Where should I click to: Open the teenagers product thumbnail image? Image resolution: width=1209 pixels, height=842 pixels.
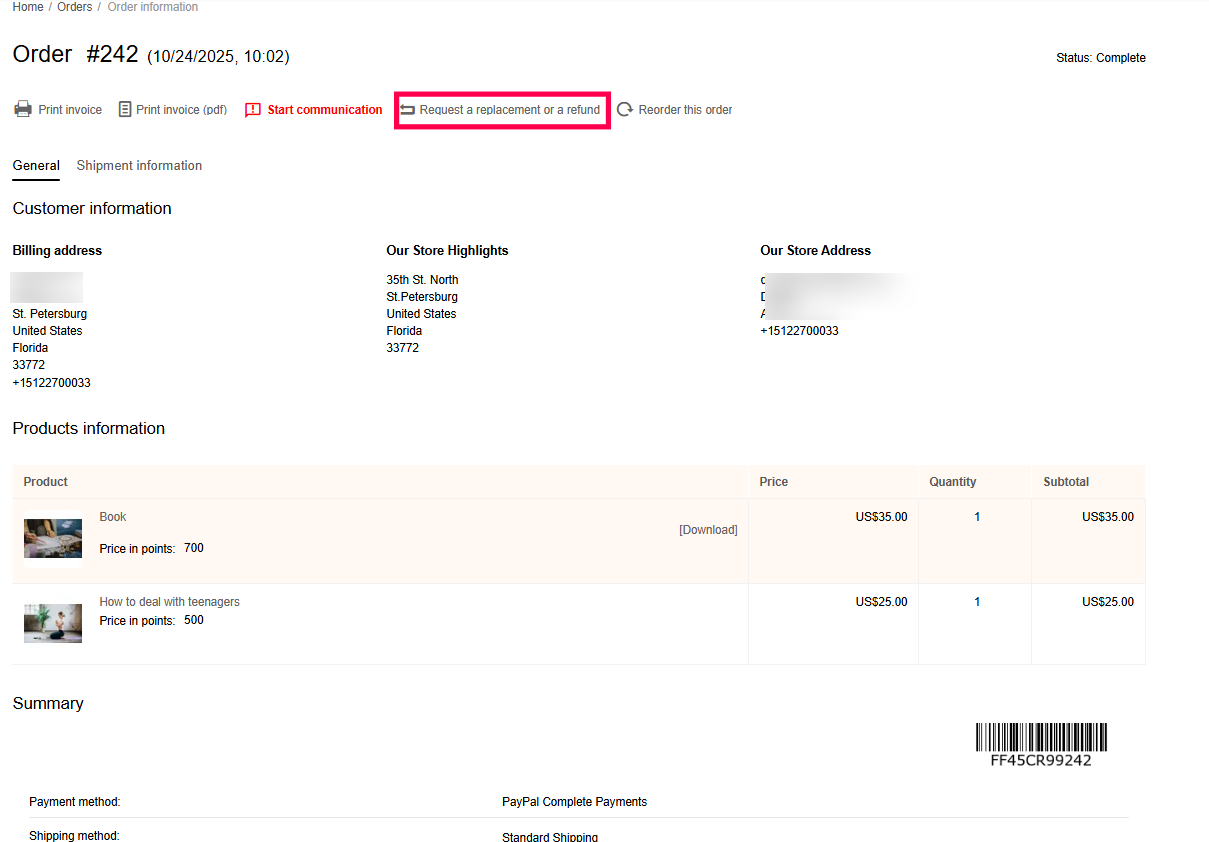(x=53, y=623)
